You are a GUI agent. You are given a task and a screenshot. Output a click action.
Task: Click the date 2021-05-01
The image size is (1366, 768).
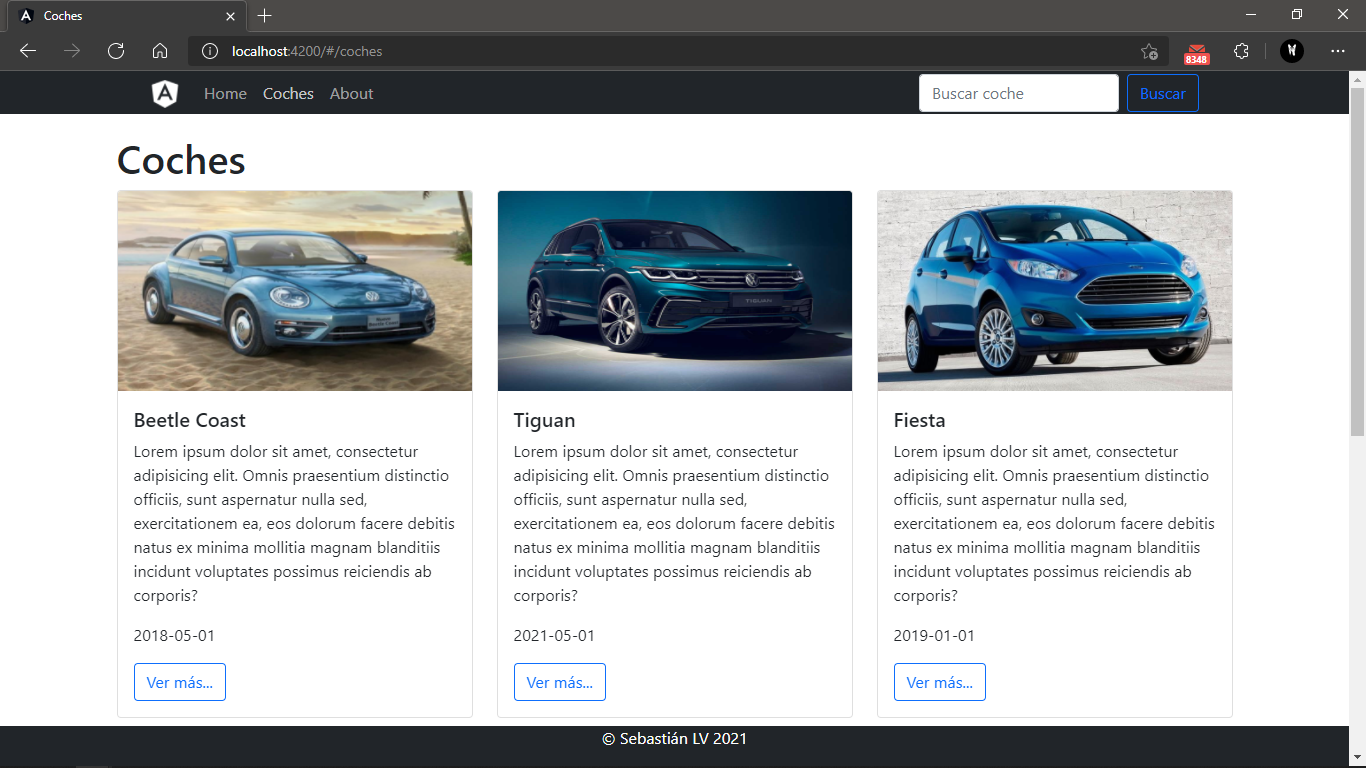pyautogui.click(x=554, y=635)
